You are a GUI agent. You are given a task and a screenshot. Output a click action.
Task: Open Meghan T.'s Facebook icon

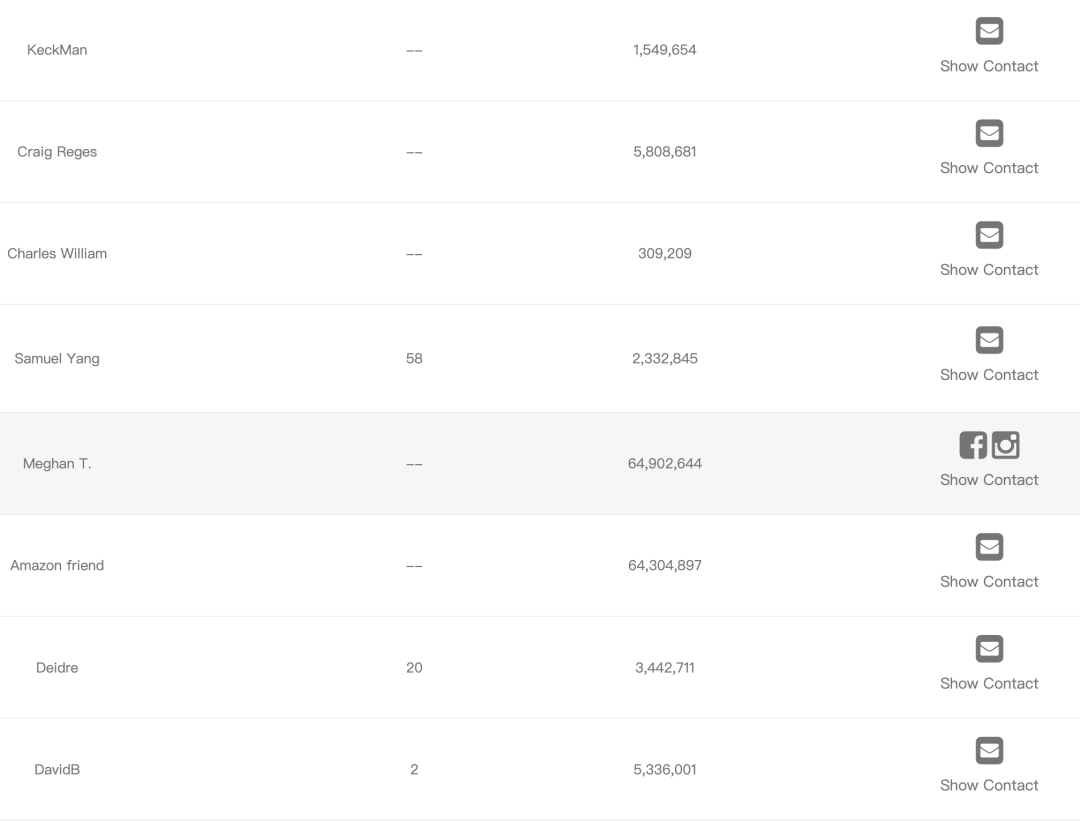pyautogui.click(x=973, y=445)
